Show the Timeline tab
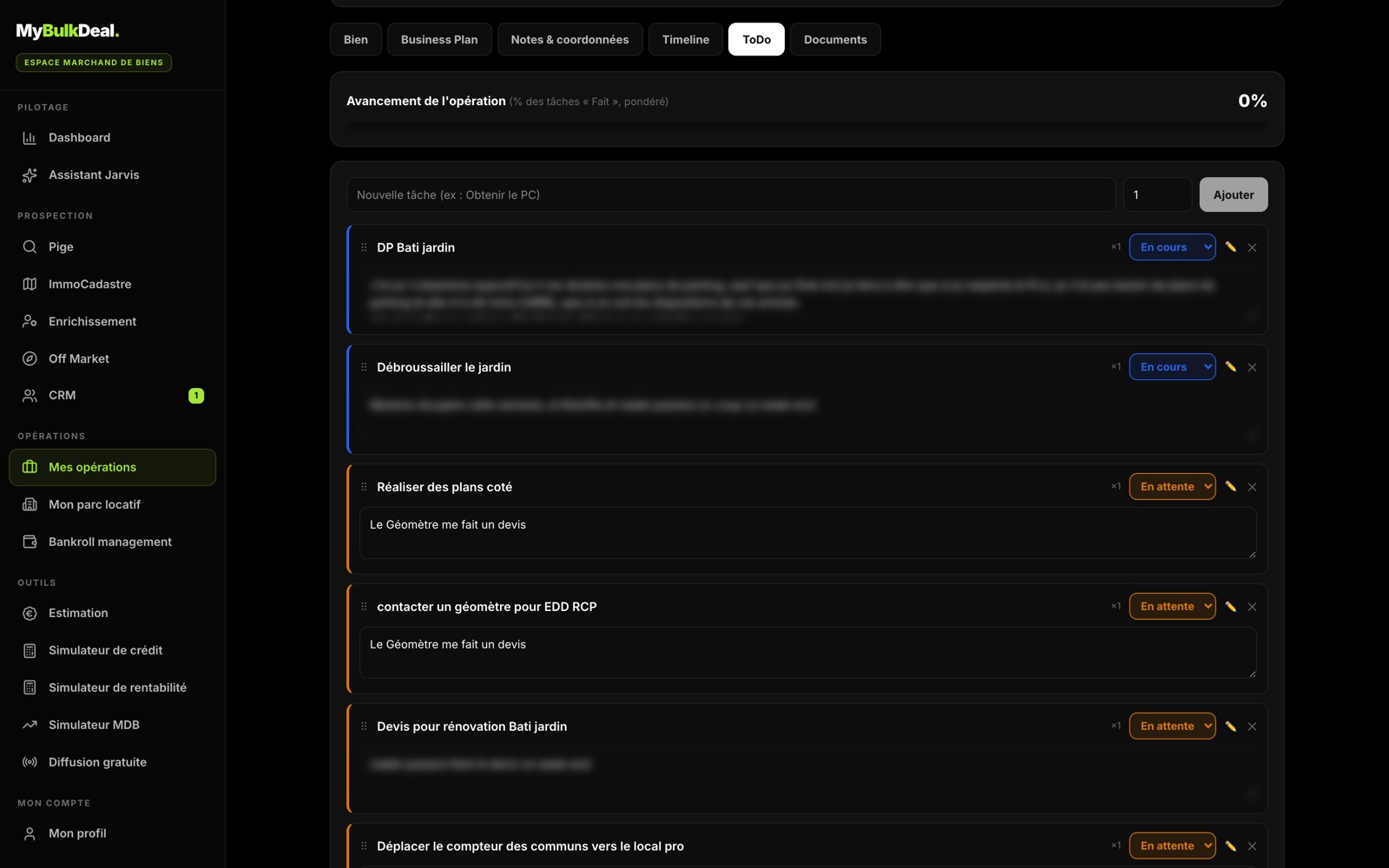The width and height of the screenshot is (1389, 868). point(686,40)
